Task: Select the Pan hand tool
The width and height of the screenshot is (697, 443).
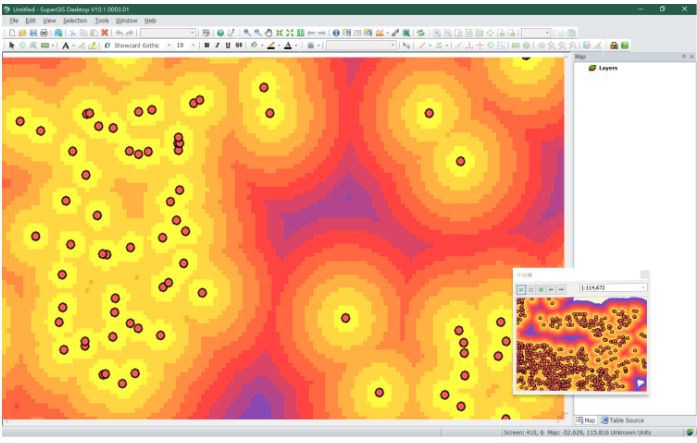Action: click(269, 33)
